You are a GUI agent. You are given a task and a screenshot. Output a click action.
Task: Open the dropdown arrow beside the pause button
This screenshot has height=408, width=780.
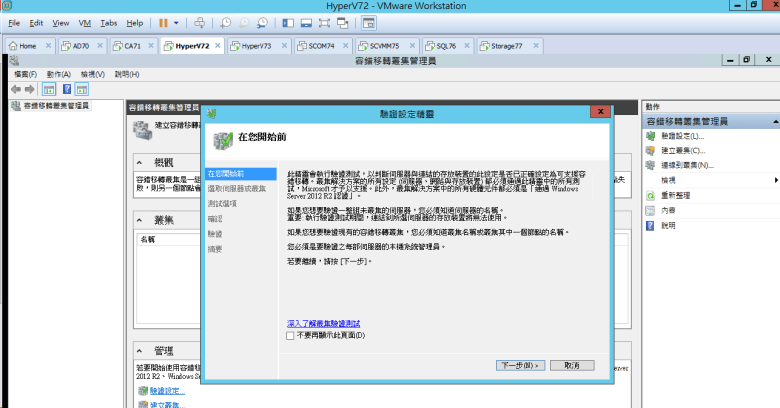177,22
